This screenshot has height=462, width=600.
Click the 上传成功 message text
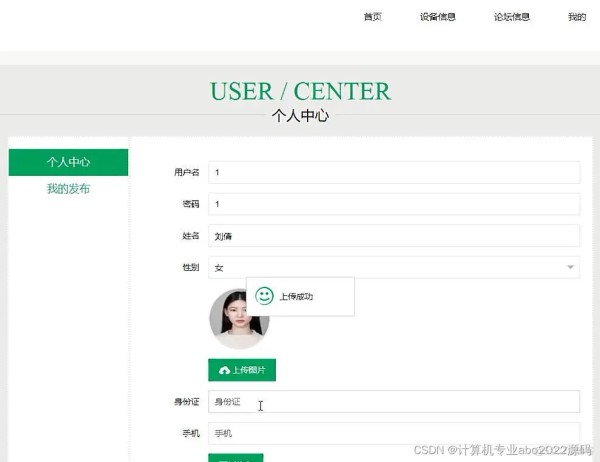(x=296, y=297)
